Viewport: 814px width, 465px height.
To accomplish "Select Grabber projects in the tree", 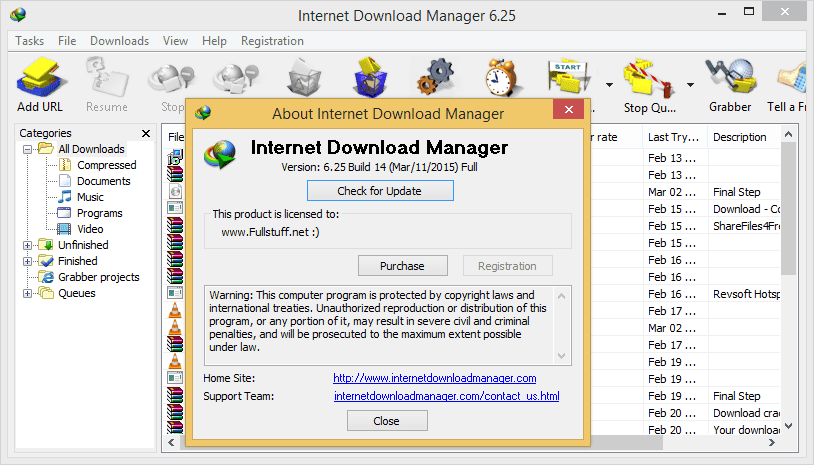I will coord(99,277).
